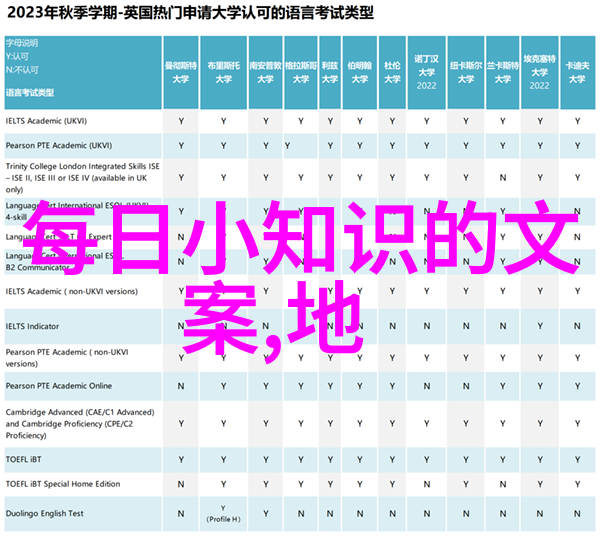
Task: Click TOEFL iBT Special Home Edition N under 诺丁汉大学
Action: point(427,484)
